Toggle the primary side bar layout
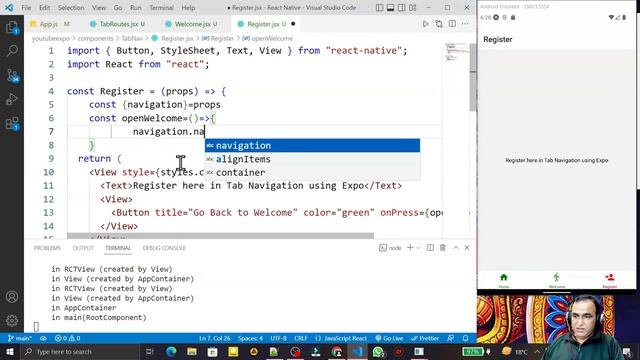This screenshot has height=360, width=640. coord(379,8)
